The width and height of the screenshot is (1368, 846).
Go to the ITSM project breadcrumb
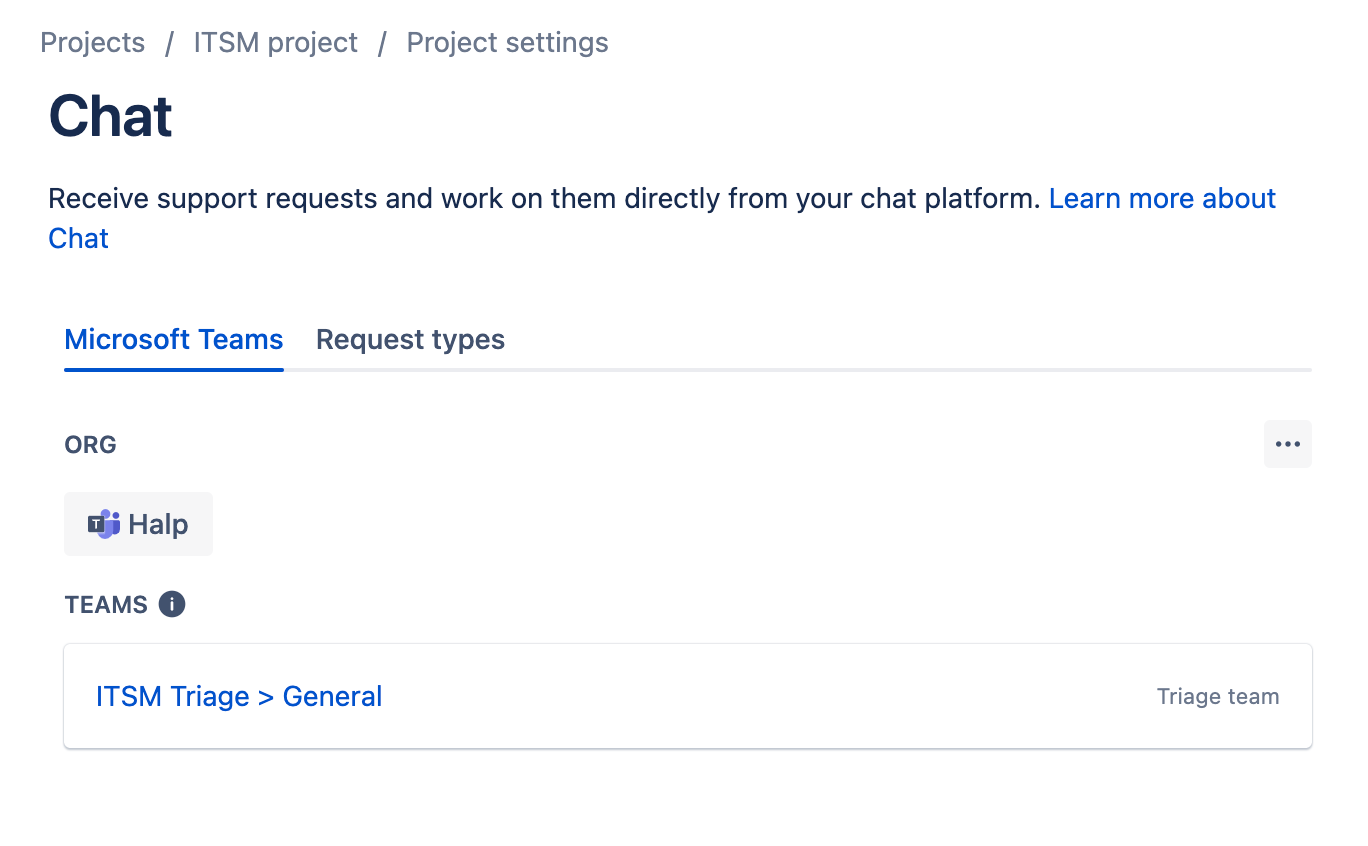pyautogui.click(x=275, y=42)
